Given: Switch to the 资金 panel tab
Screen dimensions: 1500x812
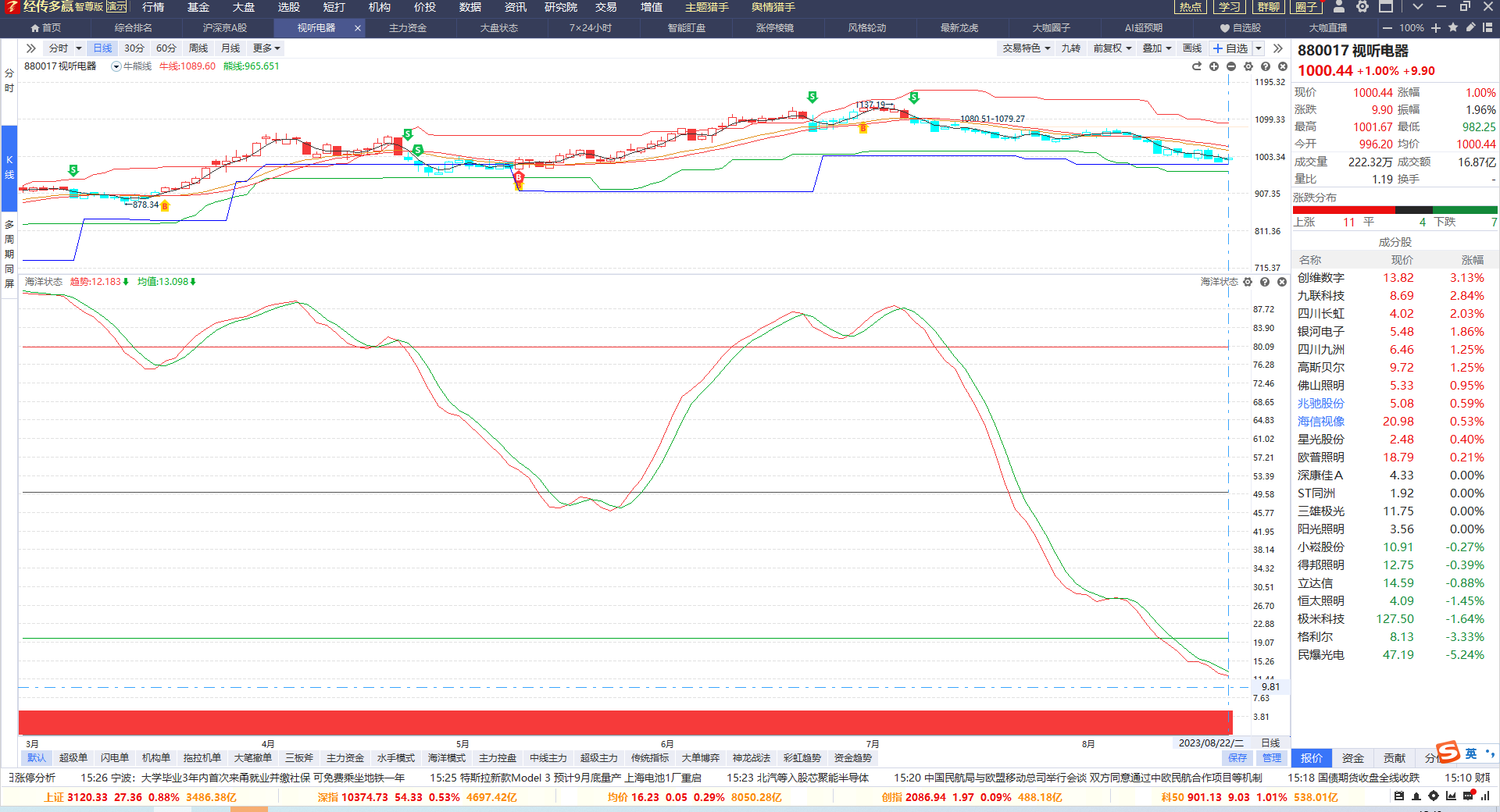Looking at the screenshot, I should (x=1353, y=758).
